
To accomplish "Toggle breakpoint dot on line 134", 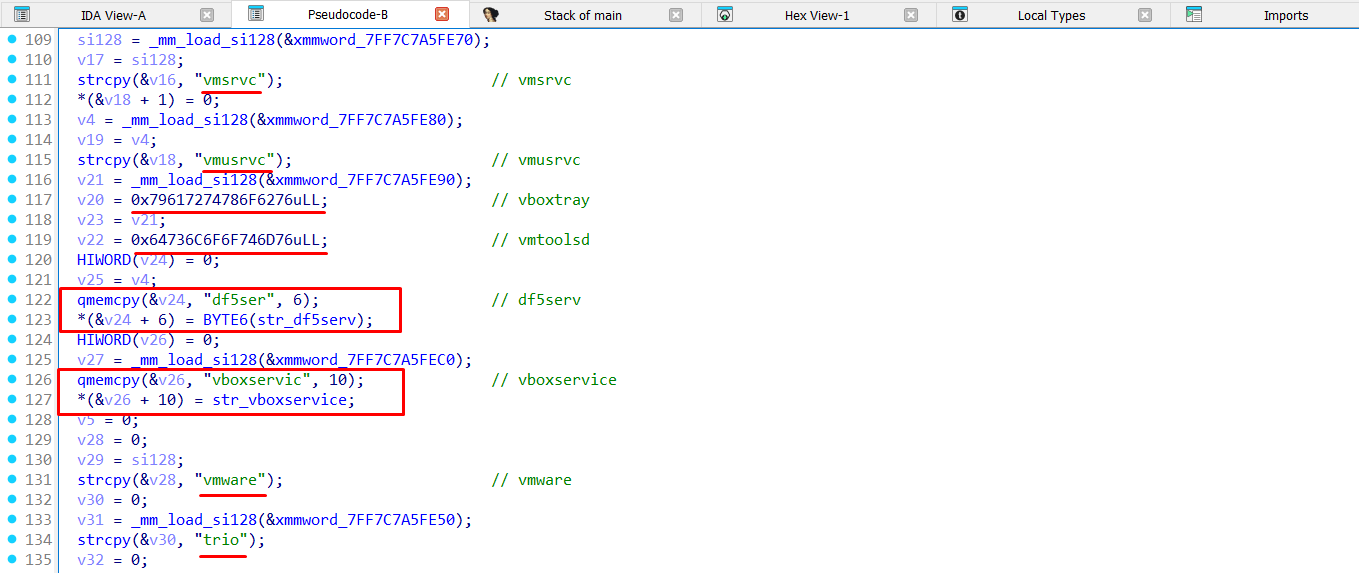I will point(12,539).
